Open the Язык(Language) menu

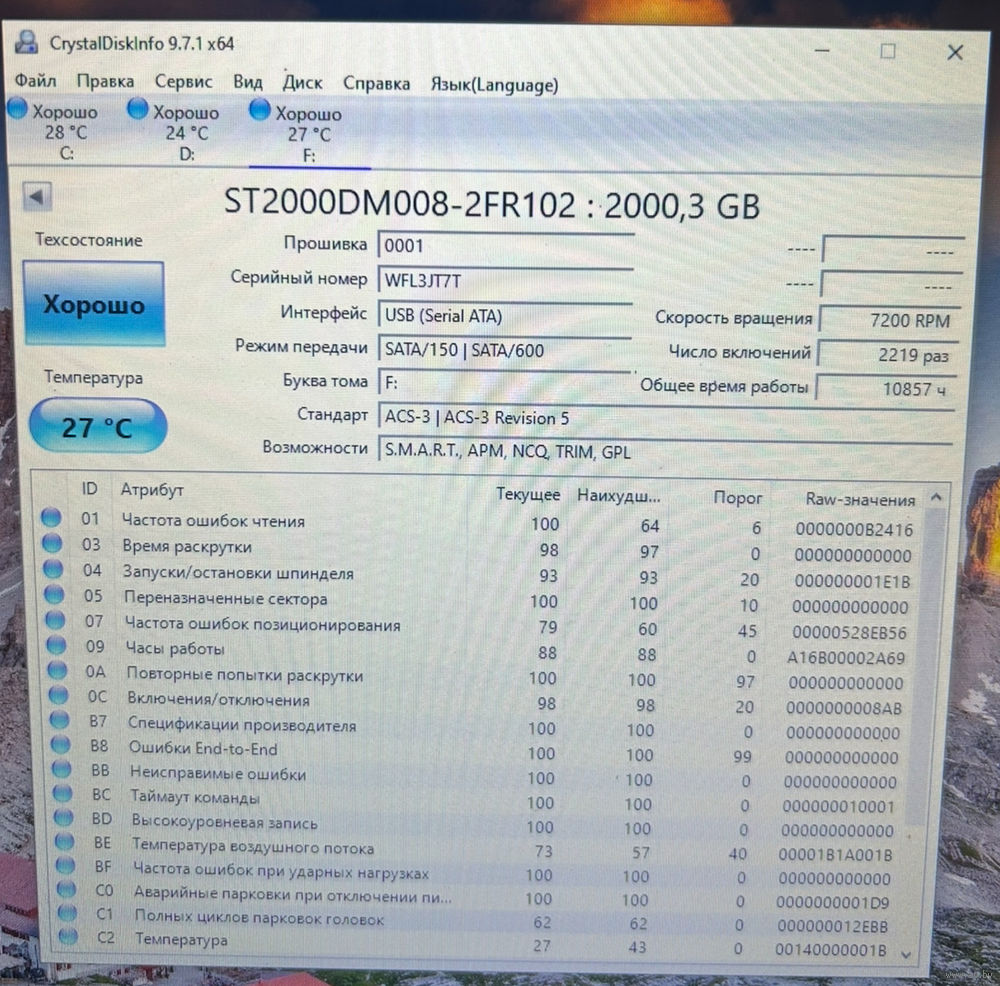pyautogui.click(x=494, y=85)
